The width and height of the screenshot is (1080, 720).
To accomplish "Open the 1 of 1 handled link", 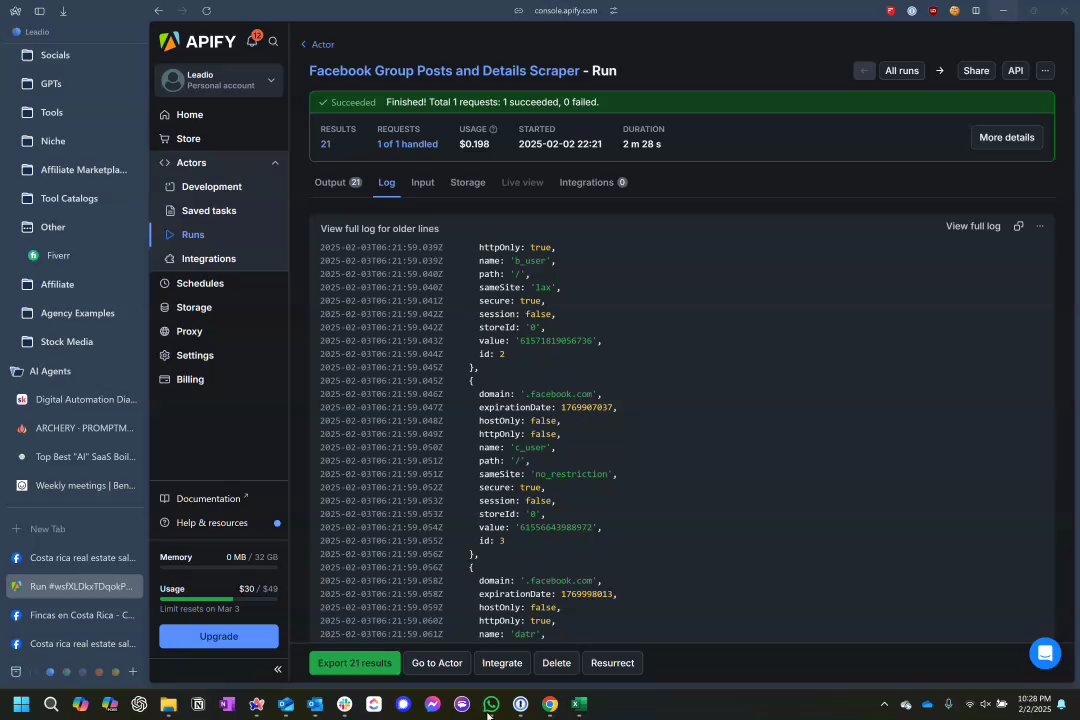I will [x=407, y=144].
